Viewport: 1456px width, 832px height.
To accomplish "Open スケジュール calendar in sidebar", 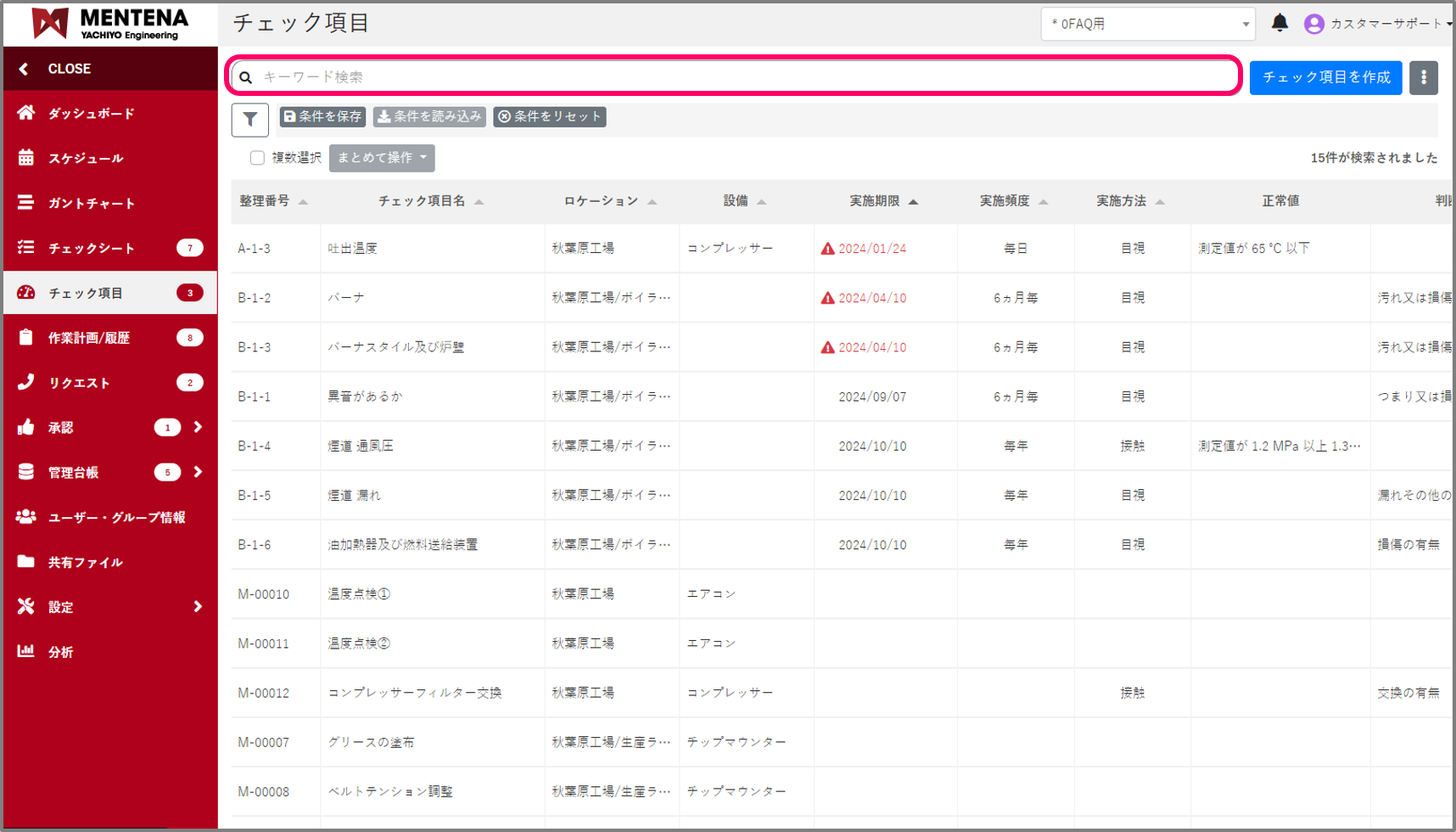I will pos(26,158).
